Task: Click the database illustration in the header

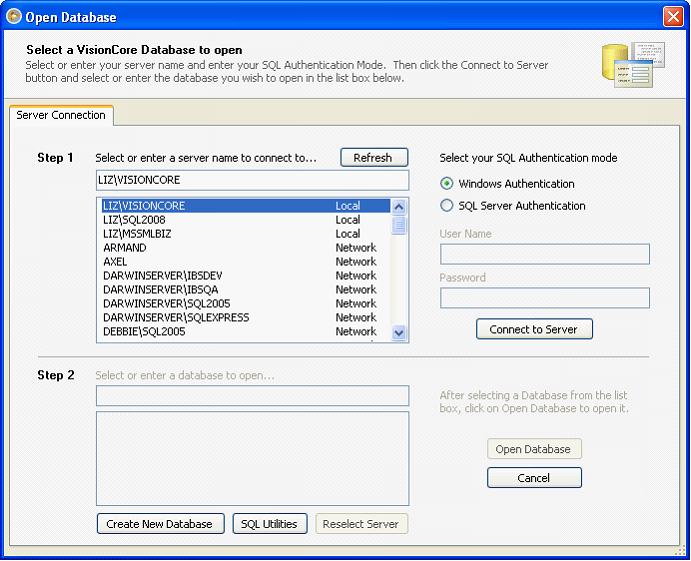Action: coord(633,65)
